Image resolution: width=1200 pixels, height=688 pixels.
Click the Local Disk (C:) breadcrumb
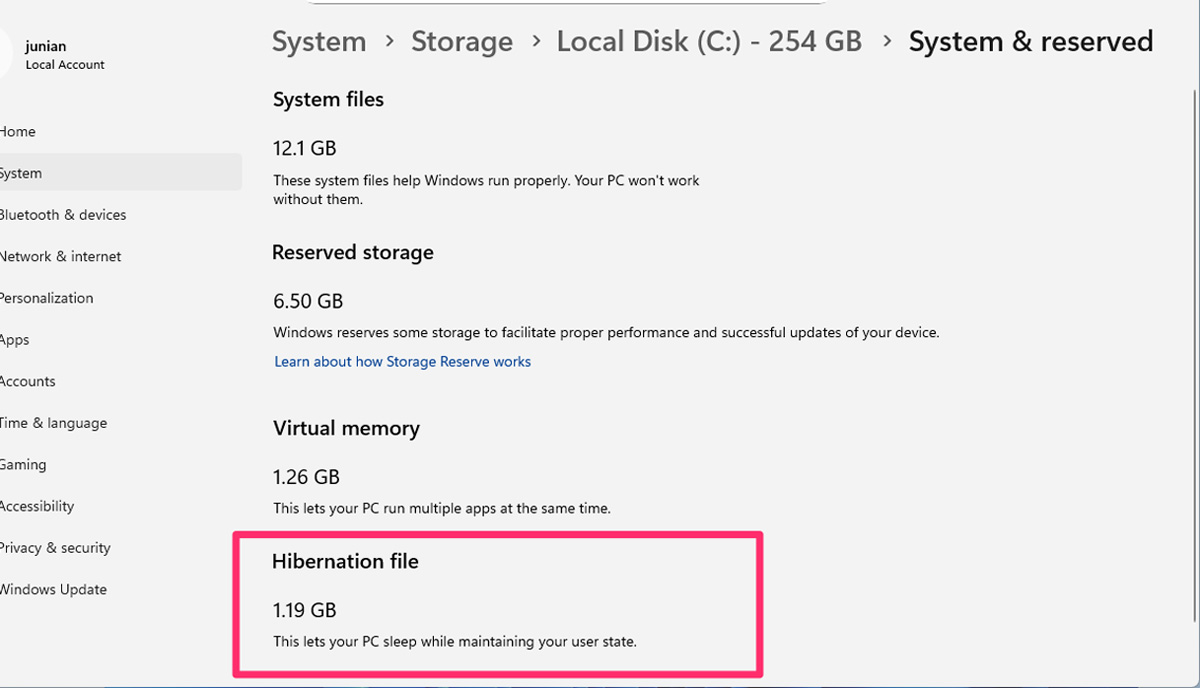coord(708,42)
